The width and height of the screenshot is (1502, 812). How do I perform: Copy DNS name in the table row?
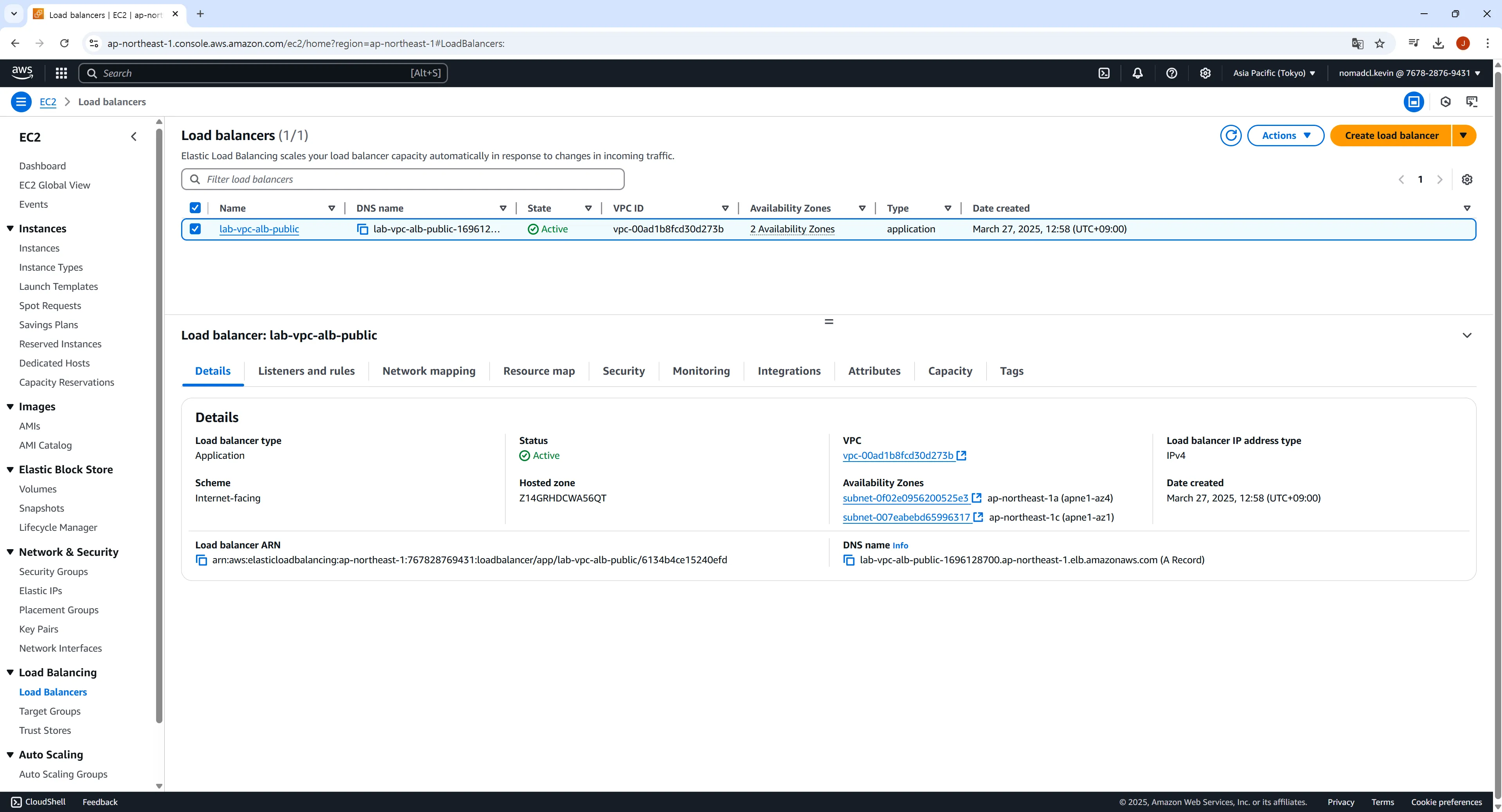[x=362, y=229]
